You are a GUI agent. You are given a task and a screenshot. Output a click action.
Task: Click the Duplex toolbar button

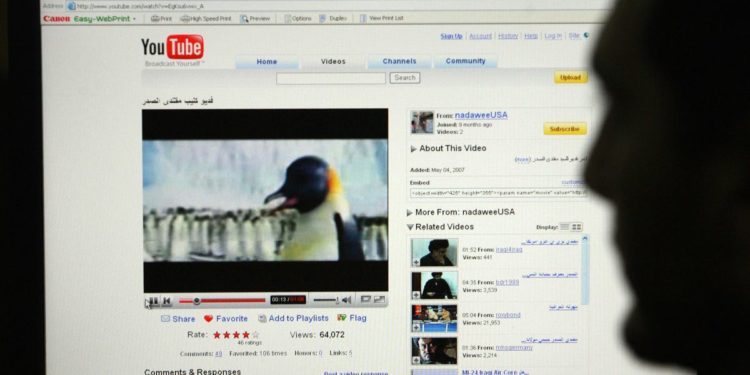[333, 19]
